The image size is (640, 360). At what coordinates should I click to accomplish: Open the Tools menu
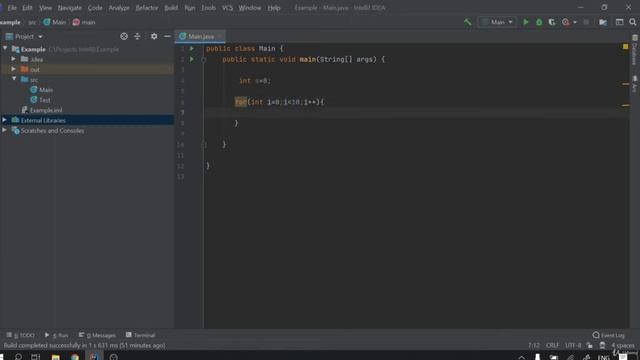coord(208,8)
